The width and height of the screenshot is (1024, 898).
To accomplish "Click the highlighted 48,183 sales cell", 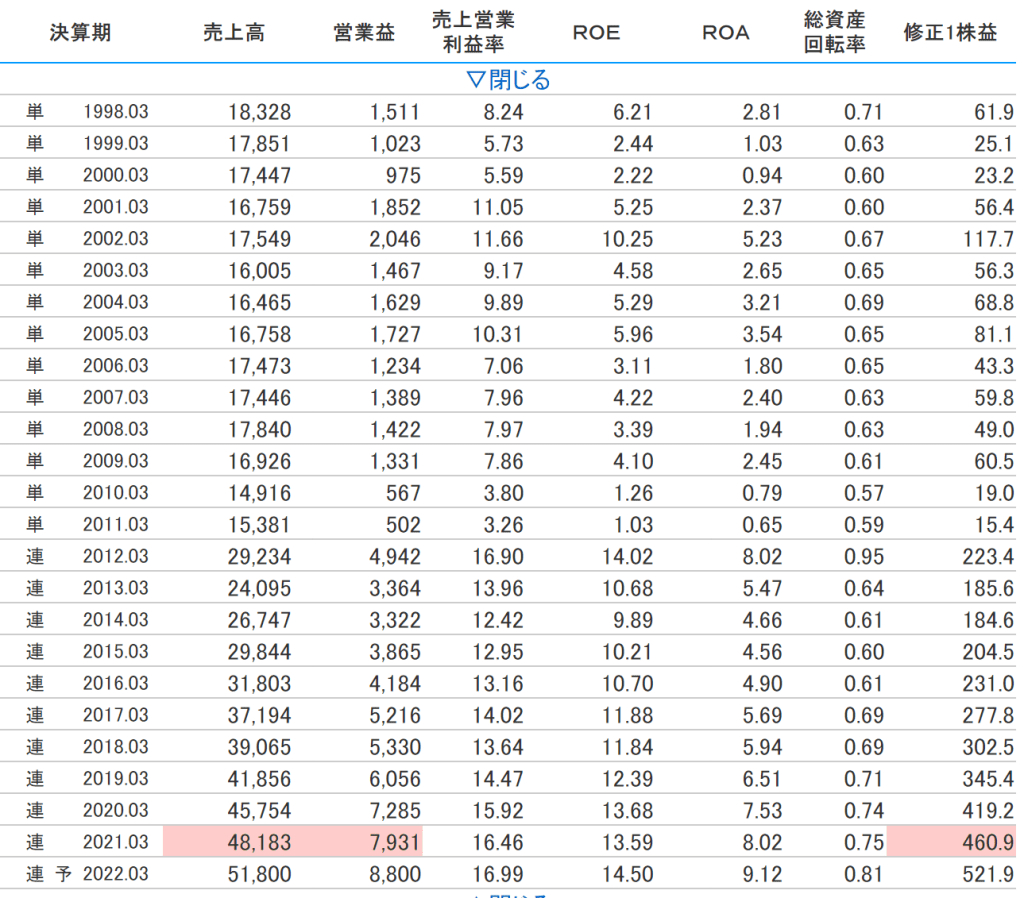I will (258, 842).
